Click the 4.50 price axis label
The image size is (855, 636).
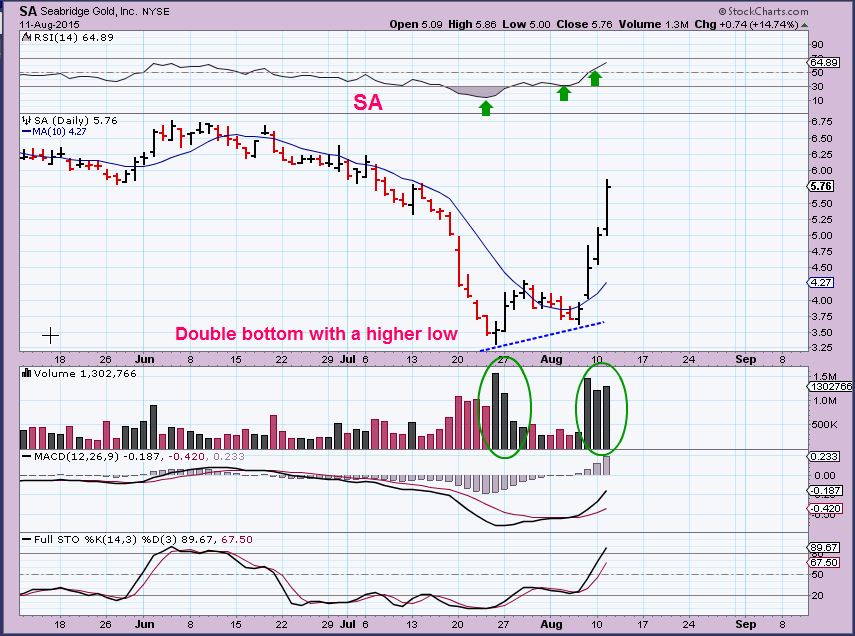coord(822,268)
